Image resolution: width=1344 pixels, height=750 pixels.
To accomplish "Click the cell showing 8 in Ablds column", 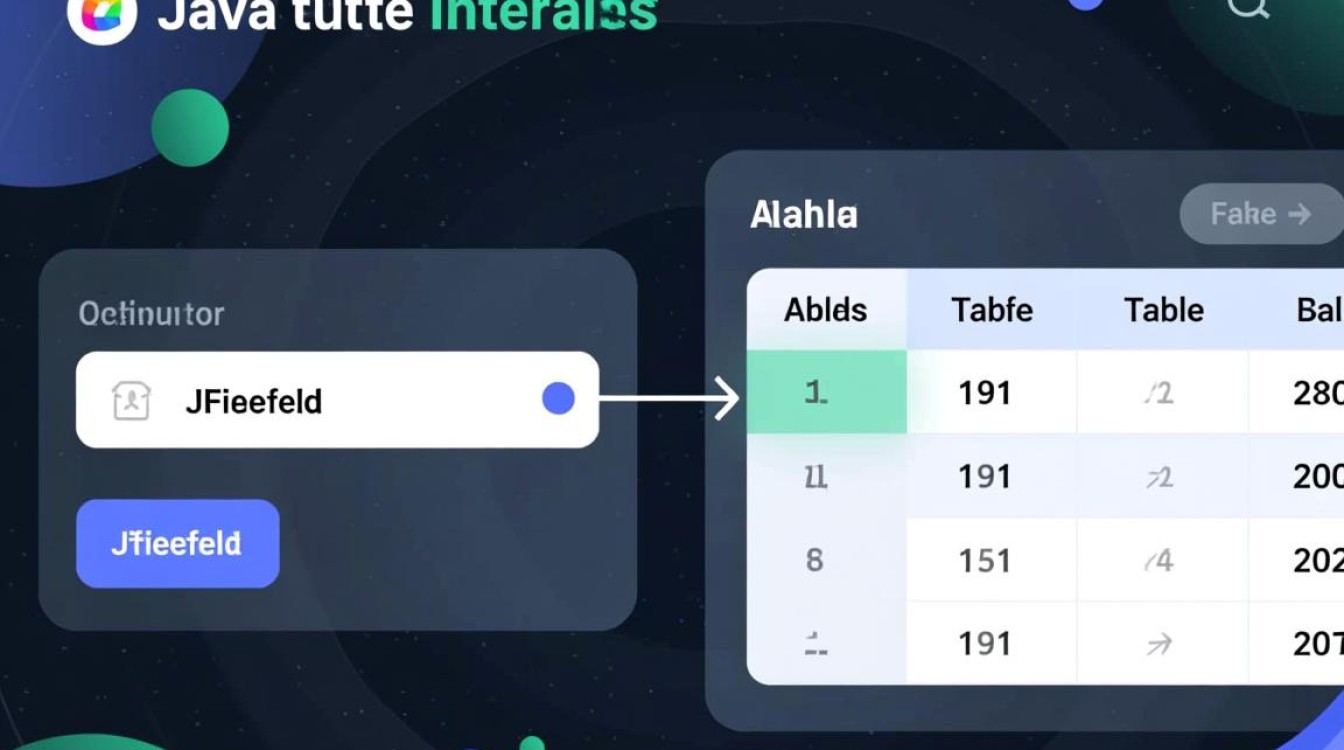I will click(815, 560).
